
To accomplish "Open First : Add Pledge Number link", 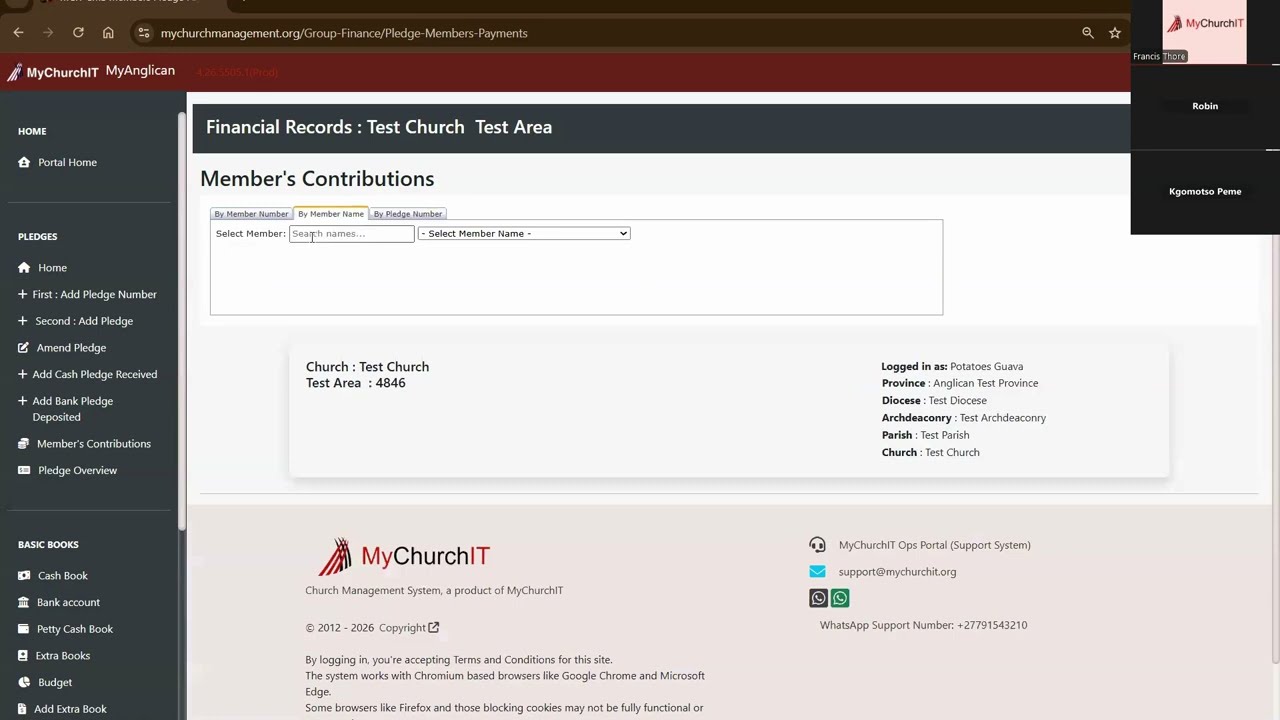I will click(94, 294).
